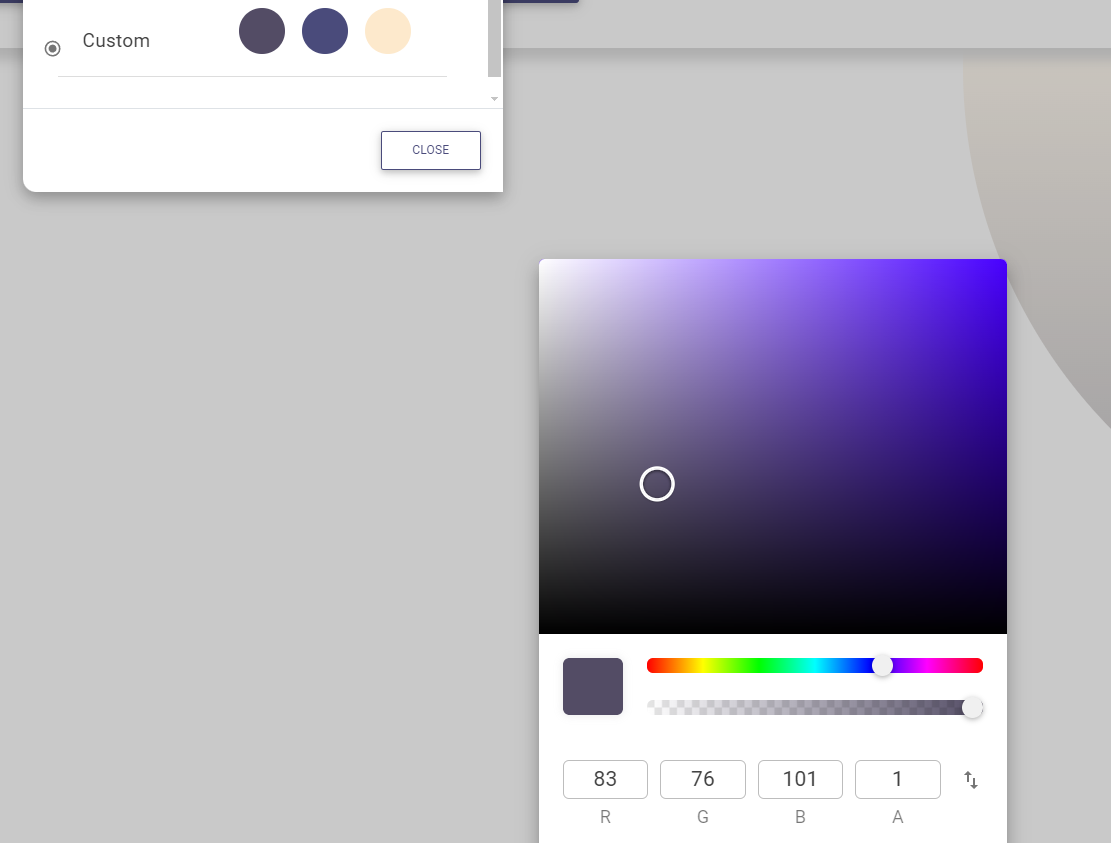Edit the G value field

click(702, 779)
